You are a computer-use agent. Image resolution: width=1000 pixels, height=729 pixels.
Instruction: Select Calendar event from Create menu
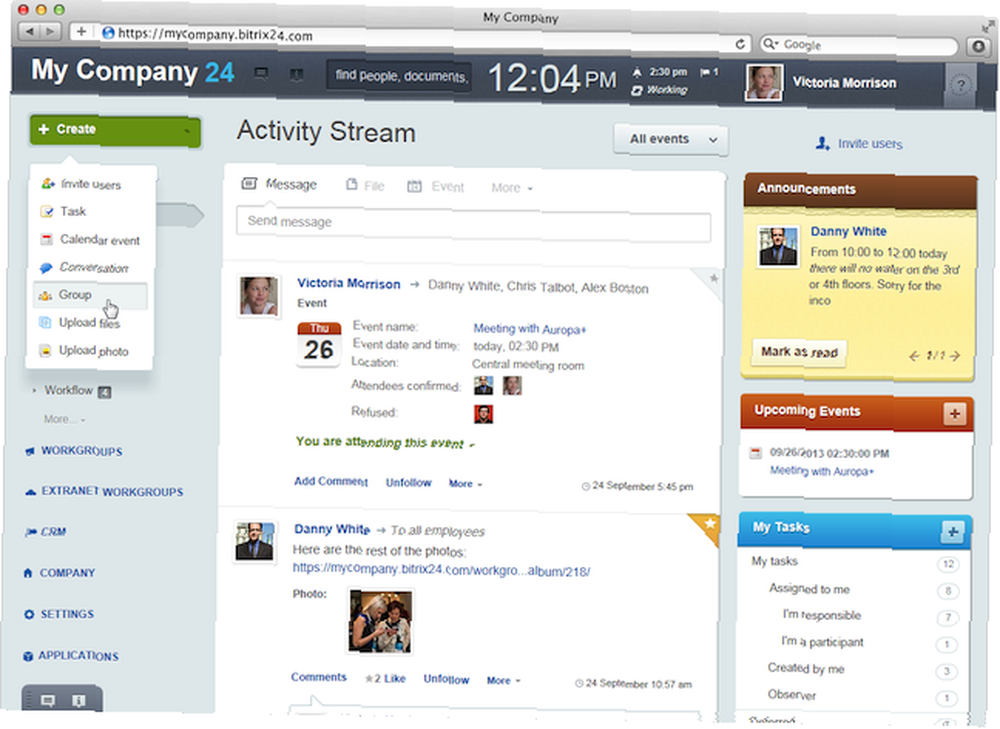(x=99, y=240)
